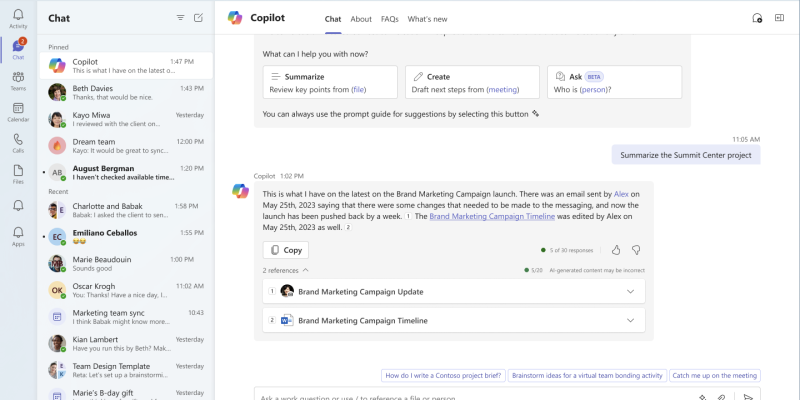Click the (file) placeholder in Summarize card
Image resolution: width=800 pixels, height=400 pixels.
tap(359, 89)
